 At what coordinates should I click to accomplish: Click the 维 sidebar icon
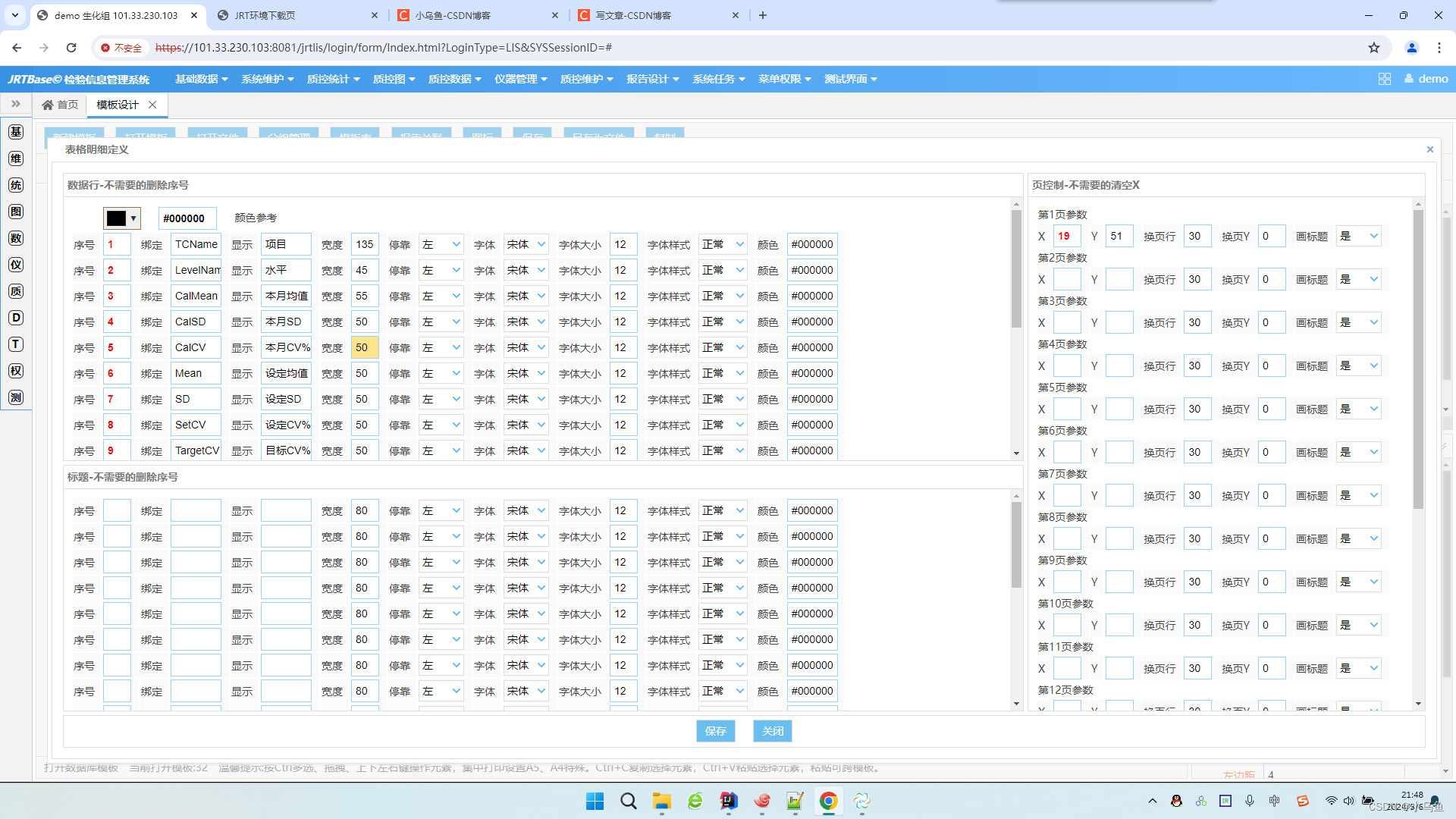click(16, 158)
